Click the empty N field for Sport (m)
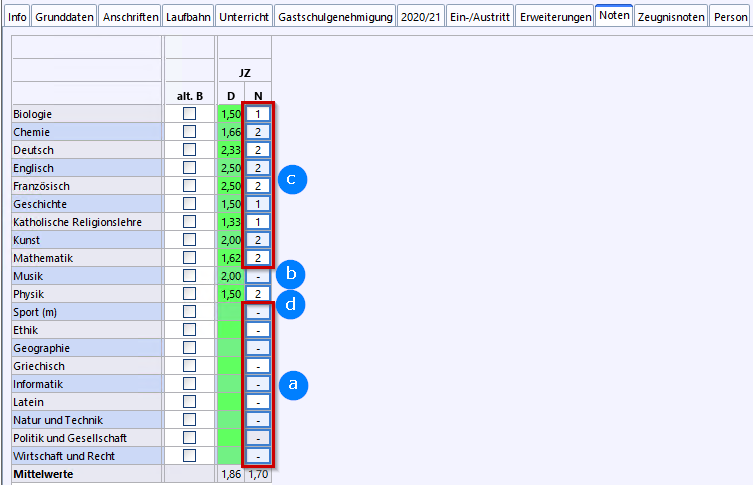Screen dimensions: 753x485 (x=258, y=312)
